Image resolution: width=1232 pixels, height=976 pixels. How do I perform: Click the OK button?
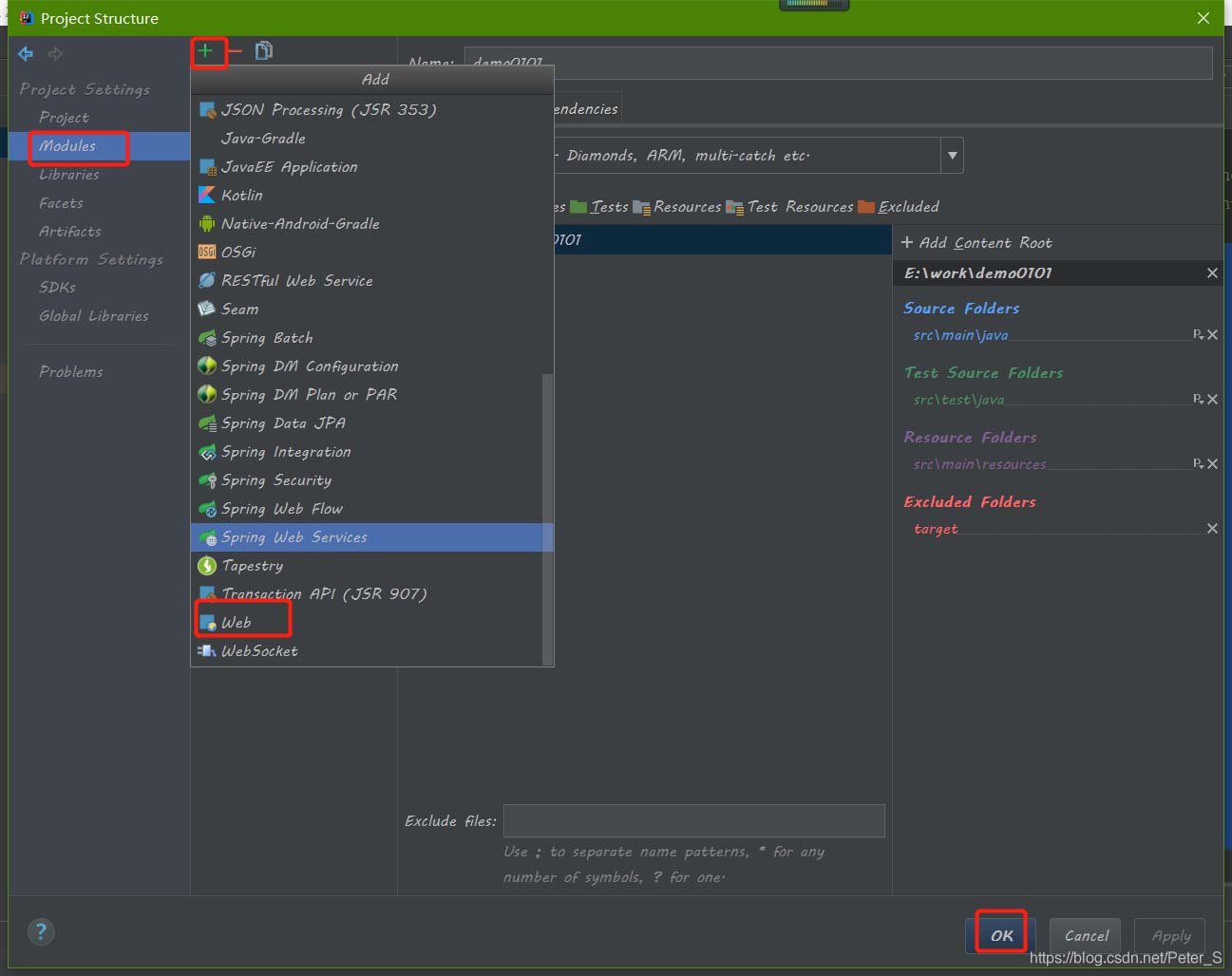coord(1001,935)
